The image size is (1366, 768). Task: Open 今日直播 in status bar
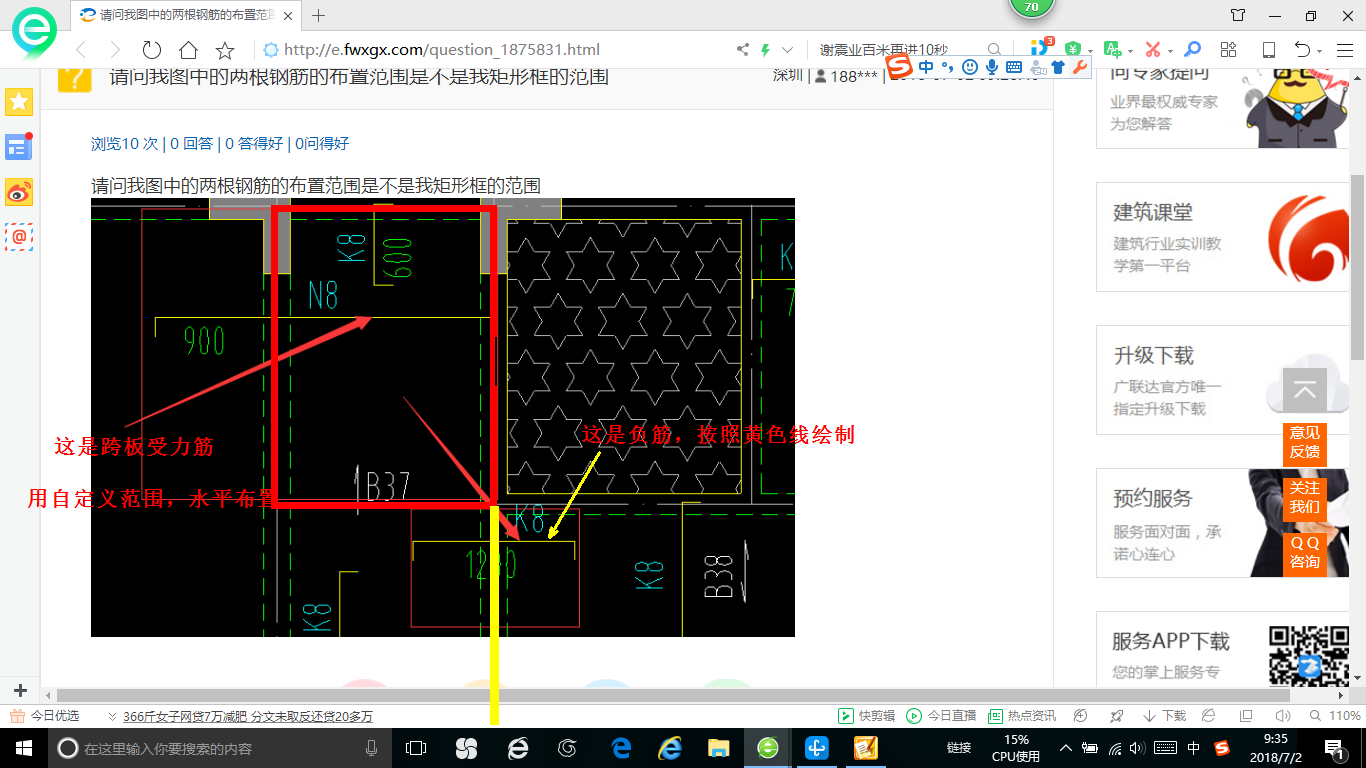point(941,716)
